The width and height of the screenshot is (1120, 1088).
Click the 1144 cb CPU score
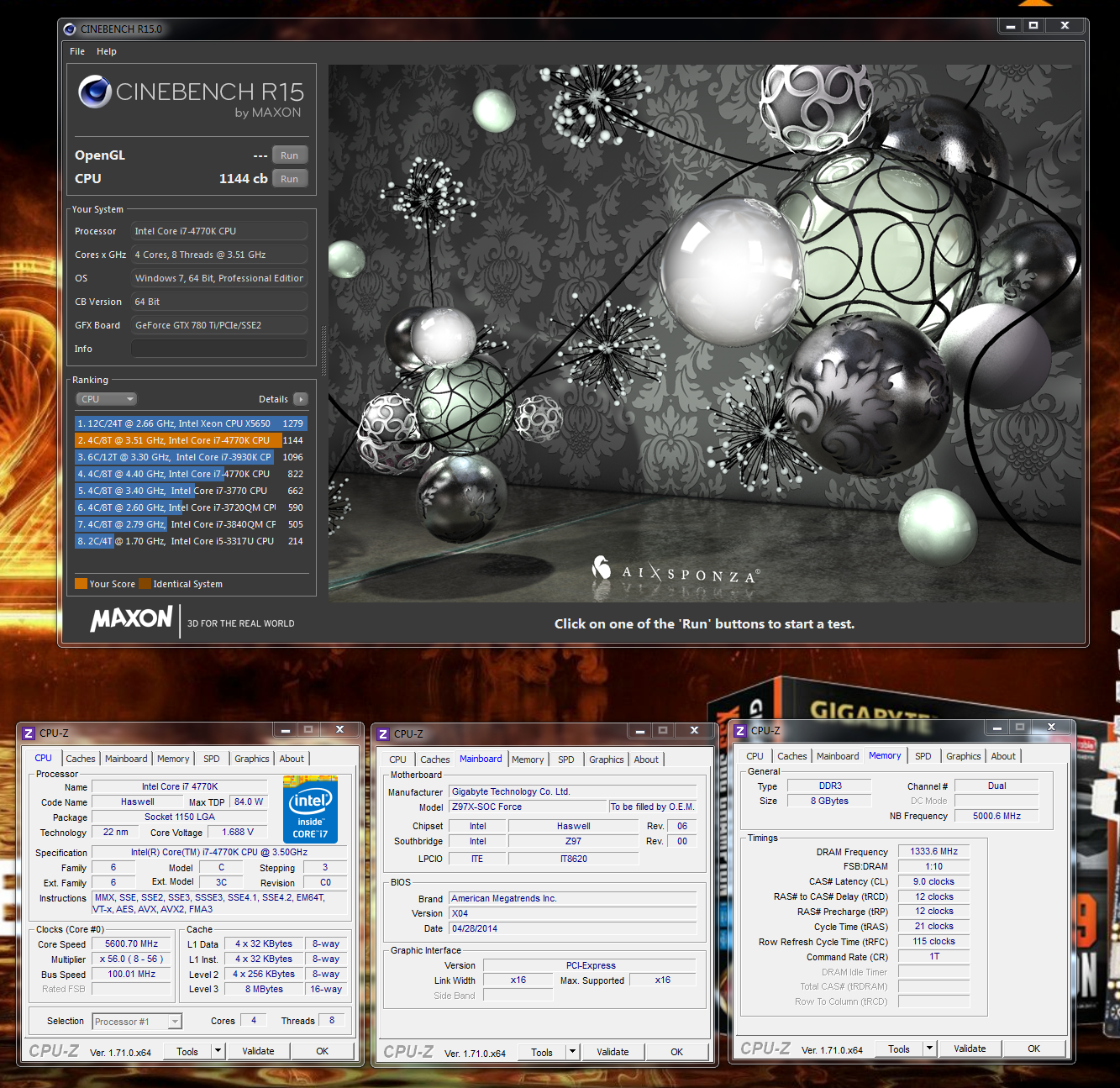tap(244, 179)
